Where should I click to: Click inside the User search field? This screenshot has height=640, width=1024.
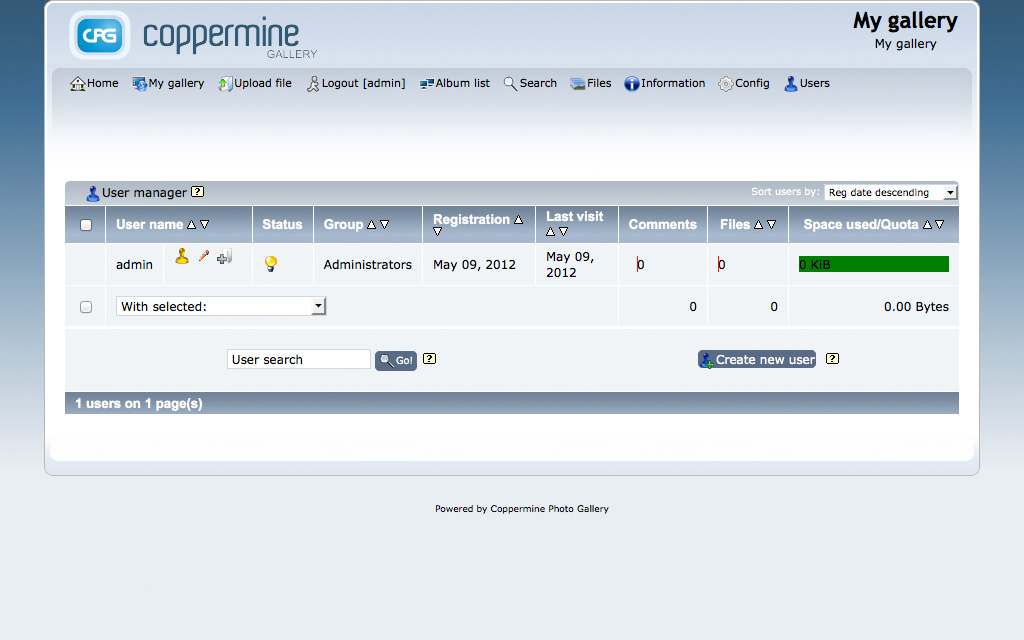click(298, 359)
